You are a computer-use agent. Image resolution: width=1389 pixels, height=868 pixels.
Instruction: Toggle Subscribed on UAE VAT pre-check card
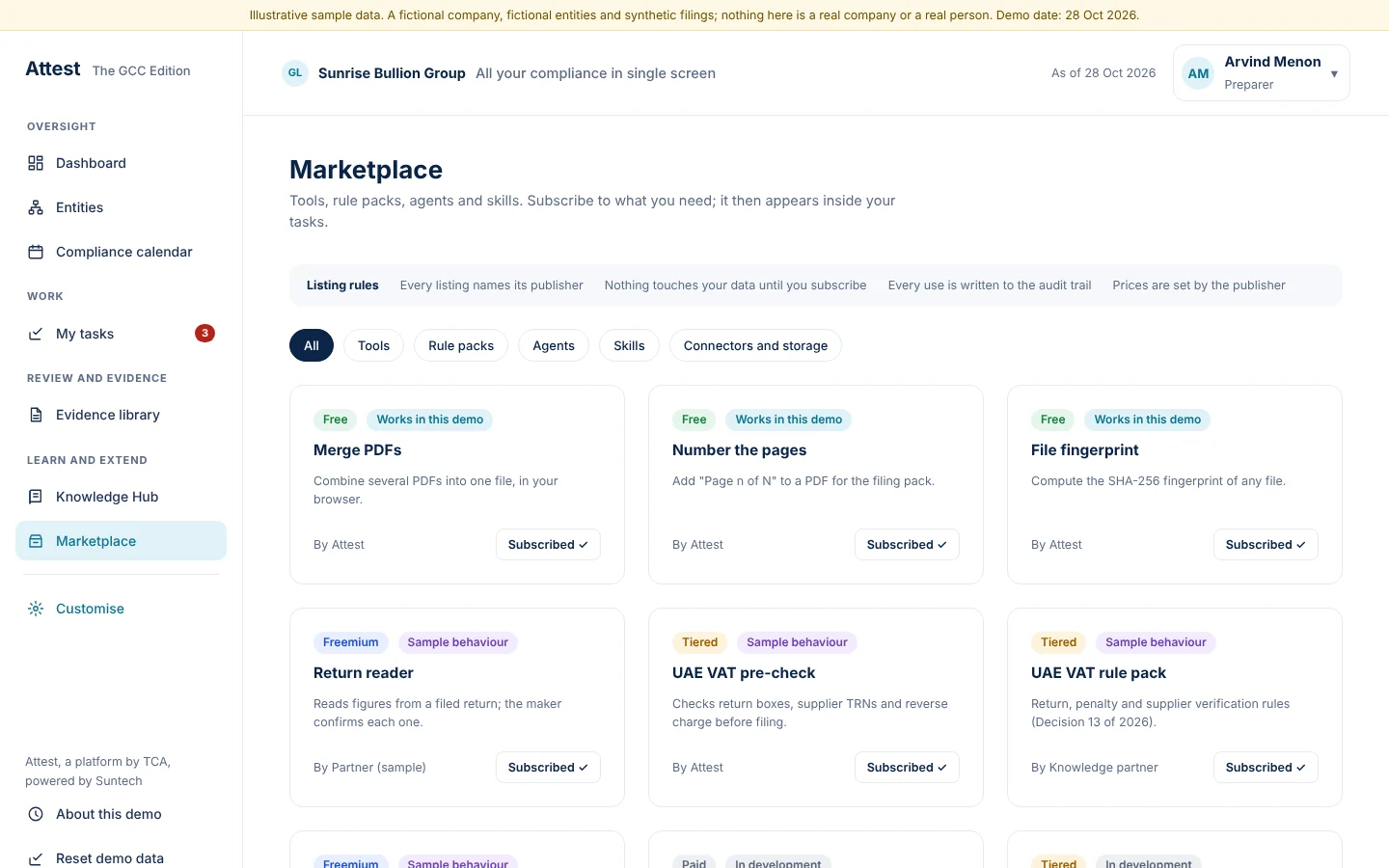907,768
